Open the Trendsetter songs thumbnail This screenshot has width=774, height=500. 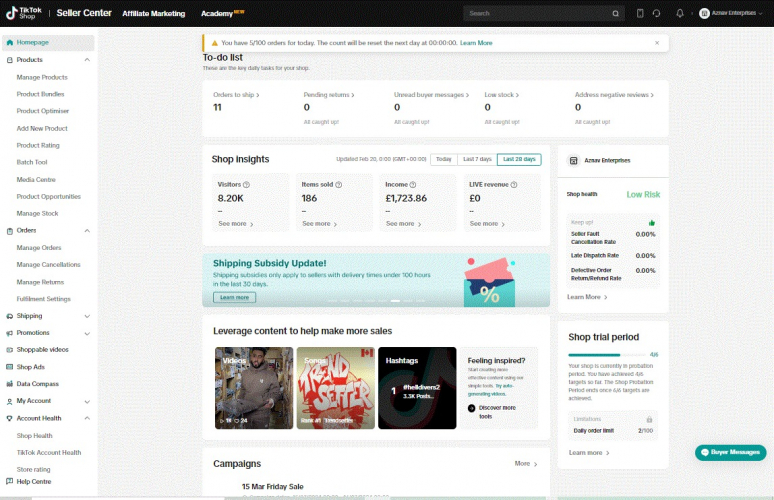point(336,388)
